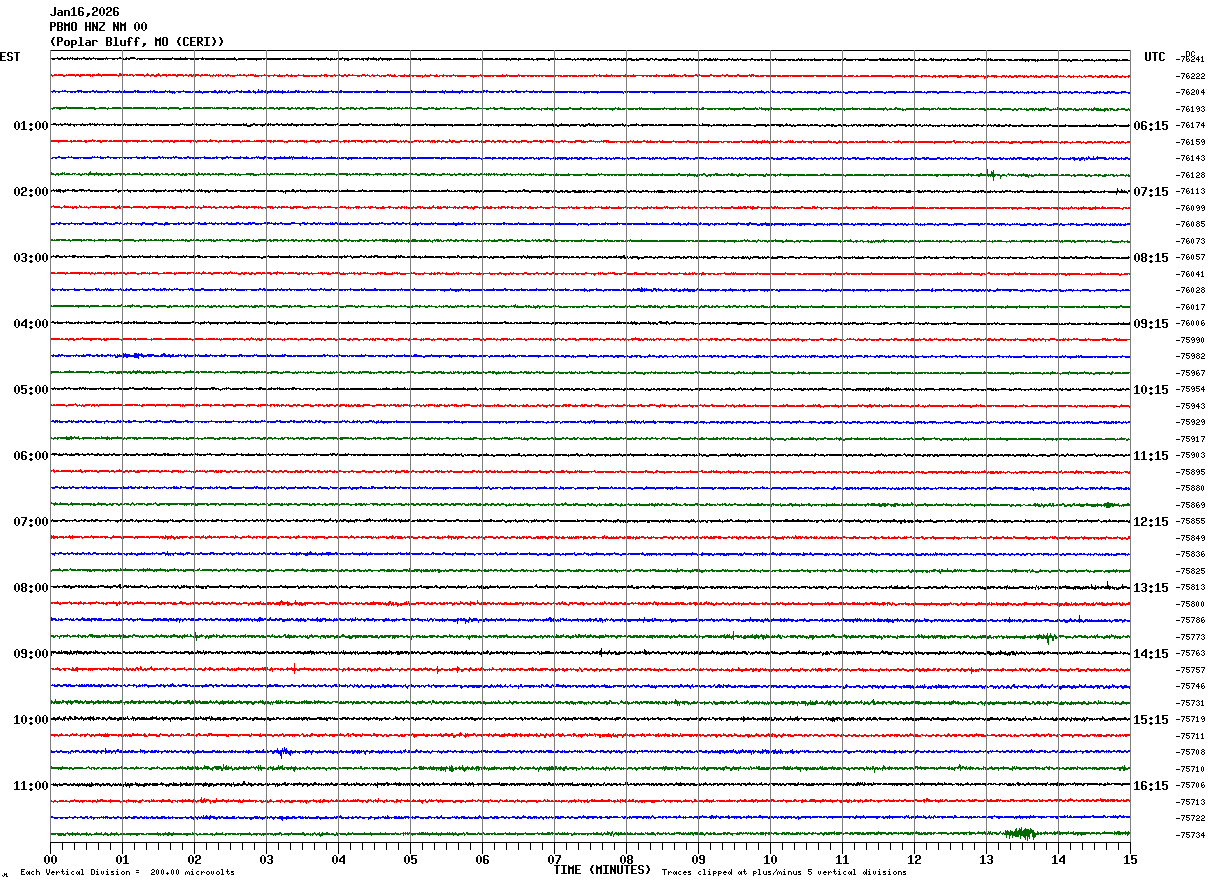This screenshot has height=886, width=1210.
Task: Click the "13" minute tick label
Action: (x=986, y=859)
